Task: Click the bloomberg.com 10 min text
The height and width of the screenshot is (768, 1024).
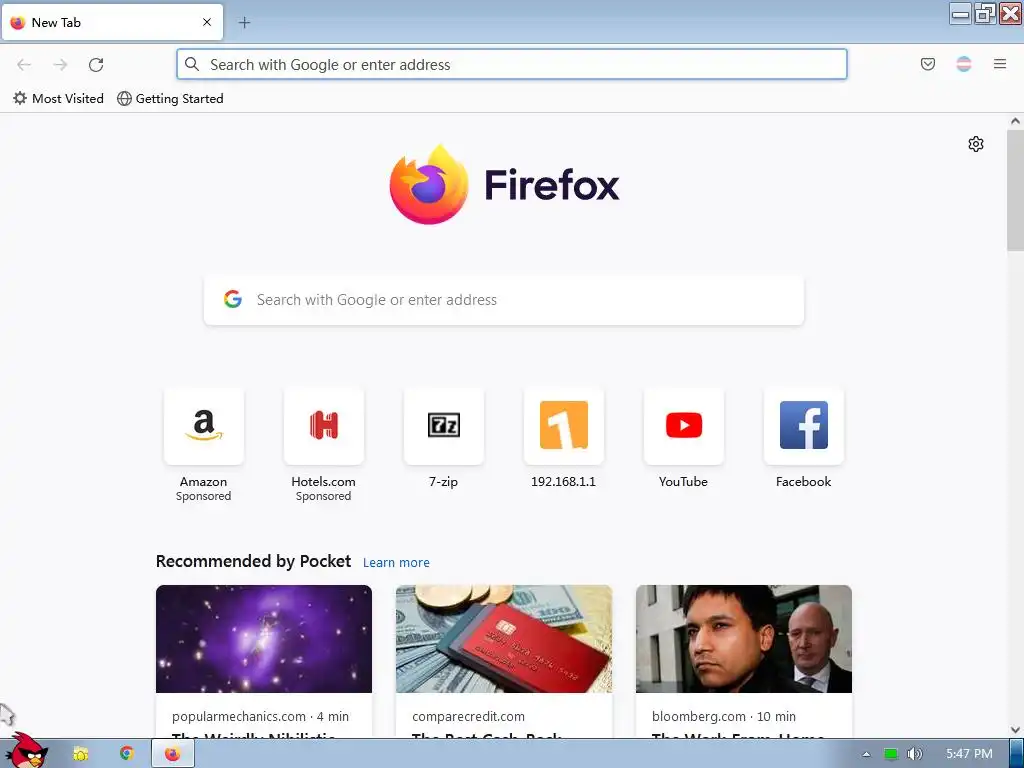Action: [x=724, y=716]
